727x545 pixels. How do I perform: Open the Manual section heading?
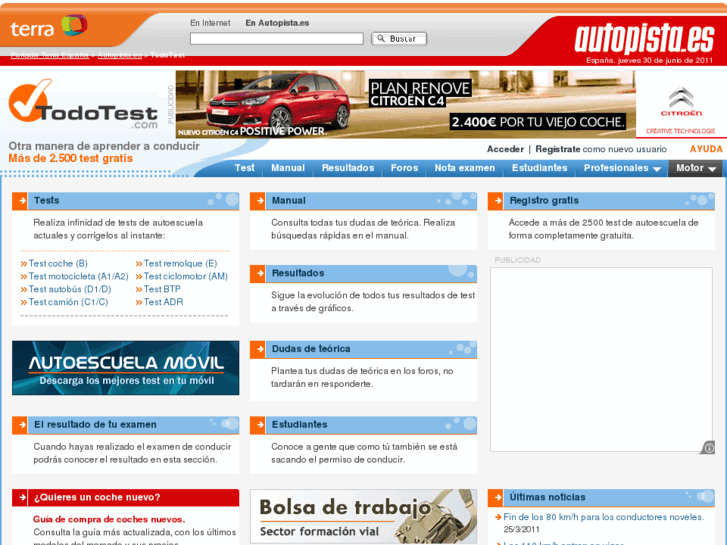pyautogui.click(x=288, y=200)
